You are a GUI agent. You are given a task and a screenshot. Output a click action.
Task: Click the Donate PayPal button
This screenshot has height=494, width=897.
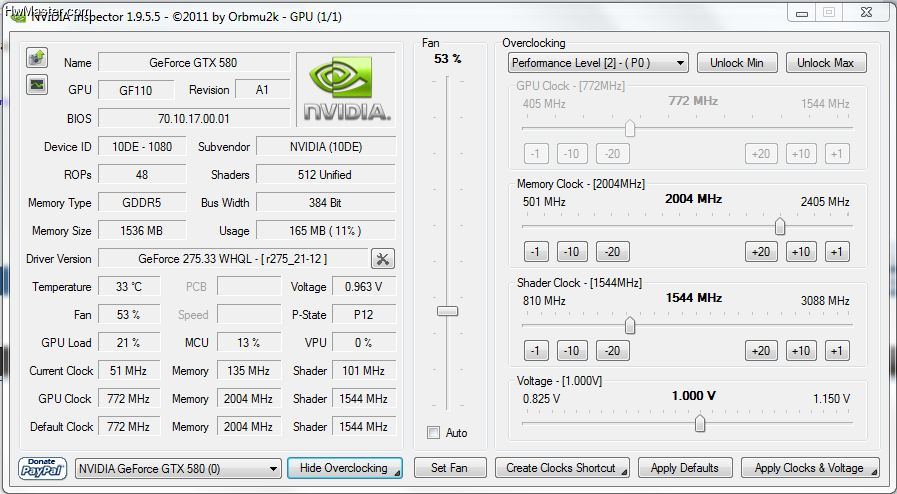click(x=42, y=468)
